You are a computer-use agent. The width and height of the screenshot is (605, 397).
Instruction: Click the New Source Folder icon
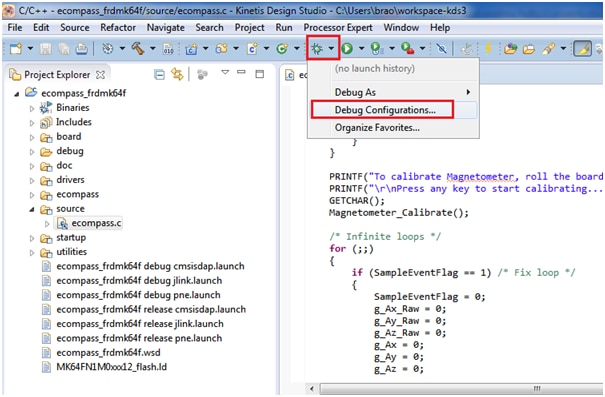222,49
